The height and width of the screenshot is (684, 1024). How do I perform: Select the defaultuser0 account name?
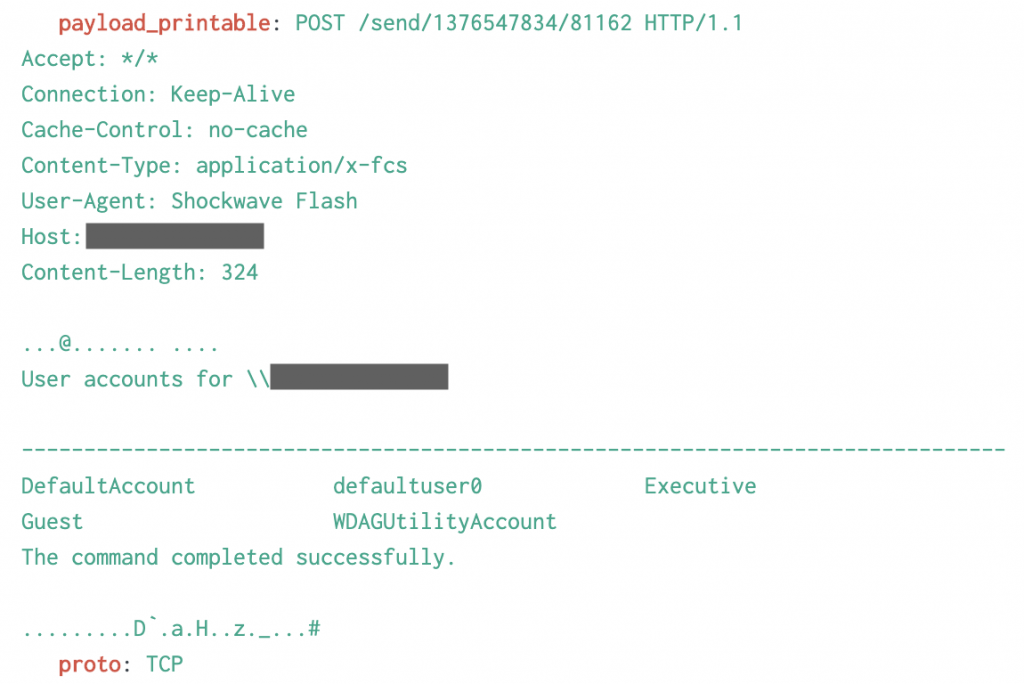[x=408, y=486]
